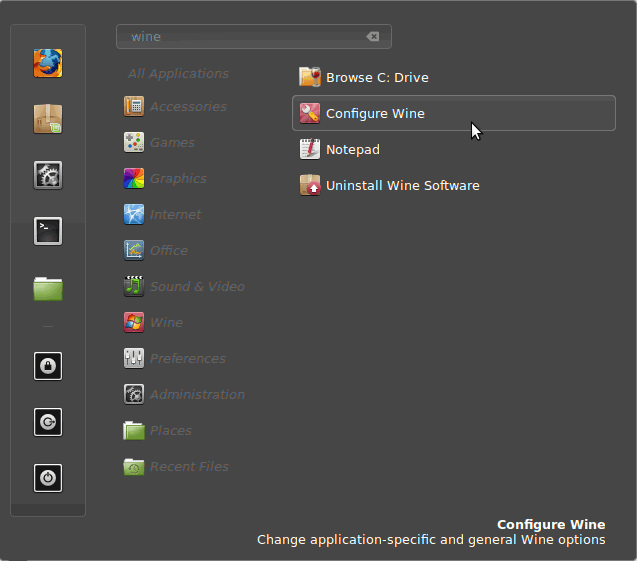Screen dimensions: 638x561
Task: Open System Settings gear icon
Action: point(47,175)
